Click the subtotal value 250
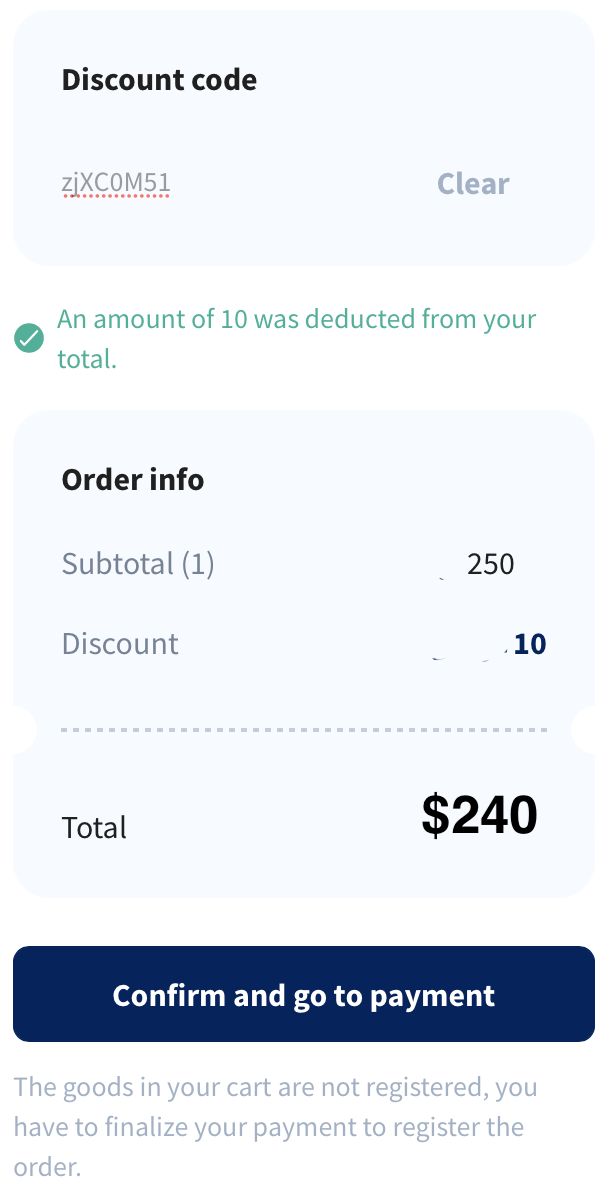Image resolution: width=616 pixels, height=1192 pixels. tap(490, 564)
